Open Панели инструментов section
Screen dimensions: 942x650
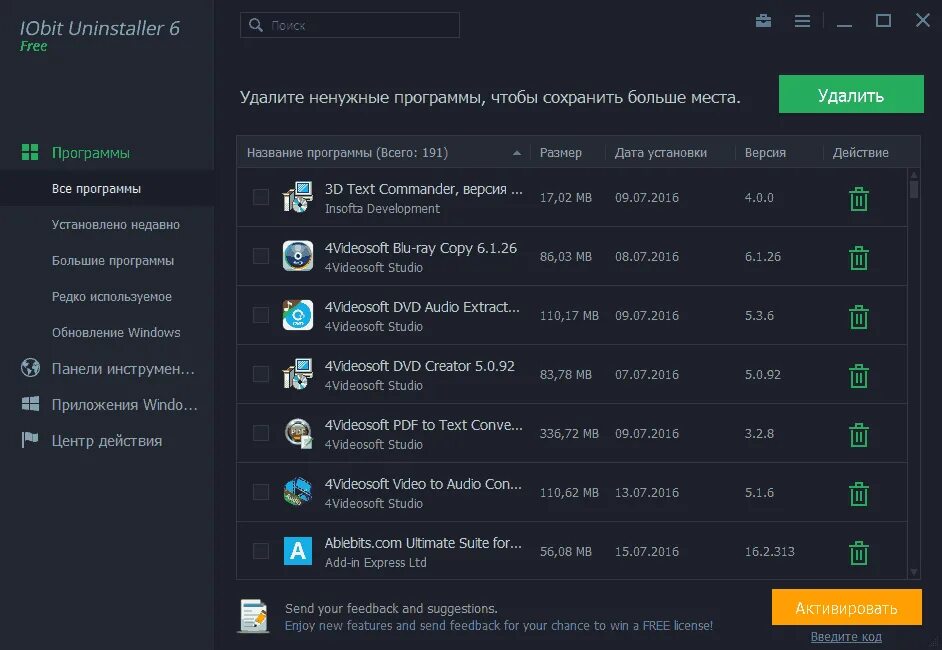tap(123, 368)
